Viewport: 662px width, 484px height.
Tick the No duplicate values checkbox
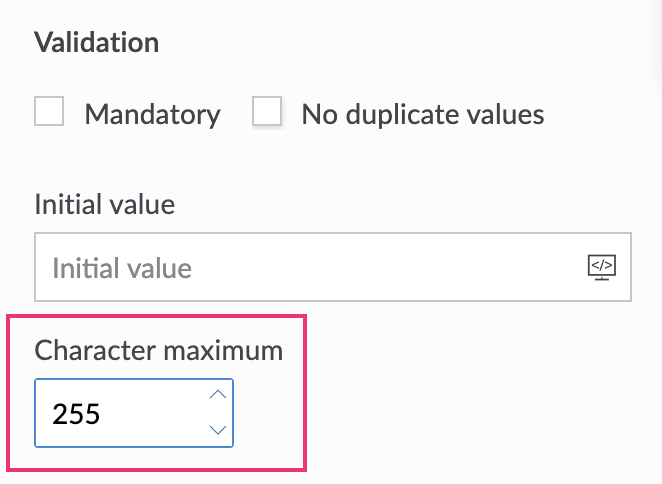tap(267, 112)
